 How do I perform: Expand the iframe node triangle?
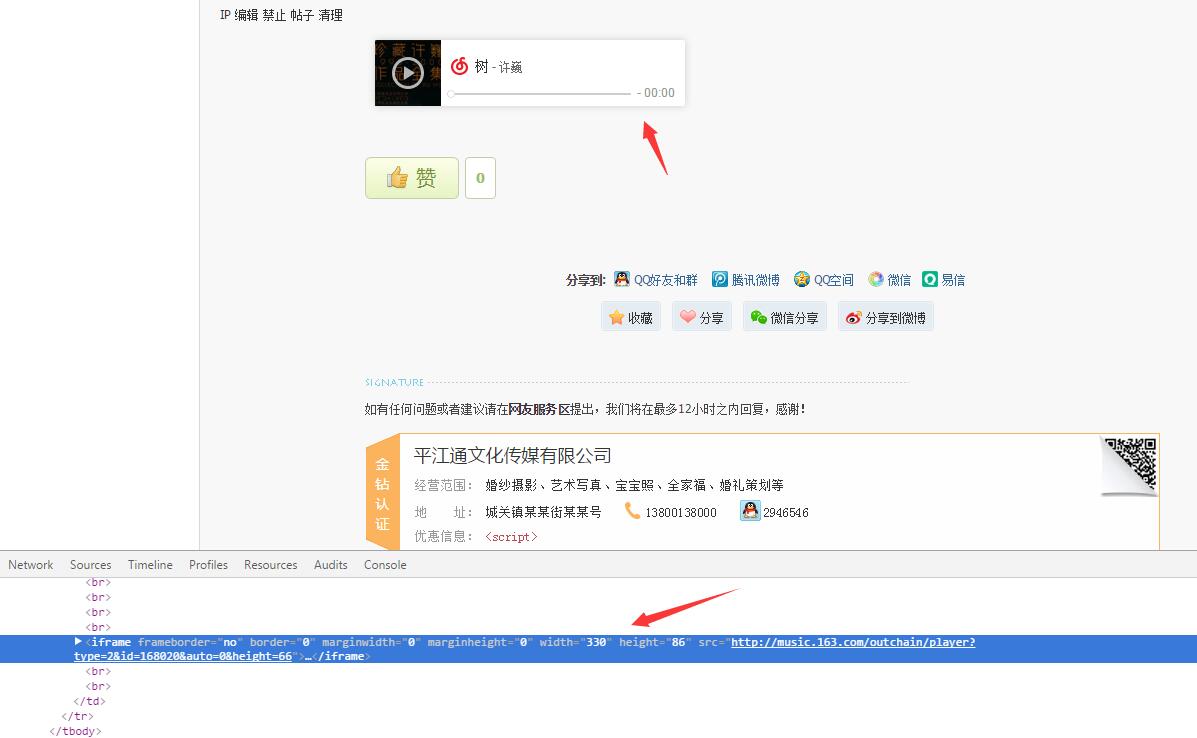78,642
